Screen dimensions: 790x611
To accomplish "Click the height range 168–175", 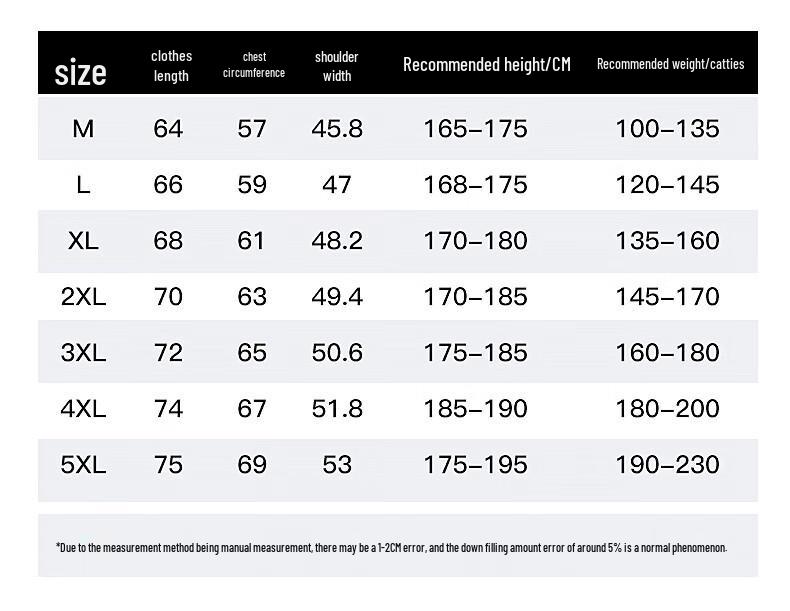I will tap(475, 185).
